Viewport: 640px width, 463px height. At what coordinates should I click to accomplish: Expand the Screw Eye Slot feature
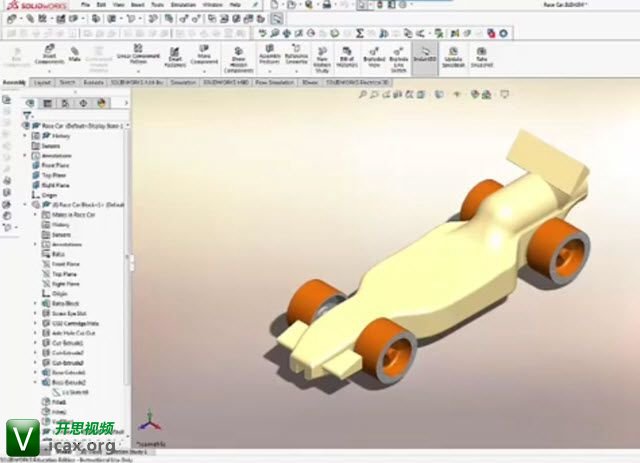[x=35, y=313]
